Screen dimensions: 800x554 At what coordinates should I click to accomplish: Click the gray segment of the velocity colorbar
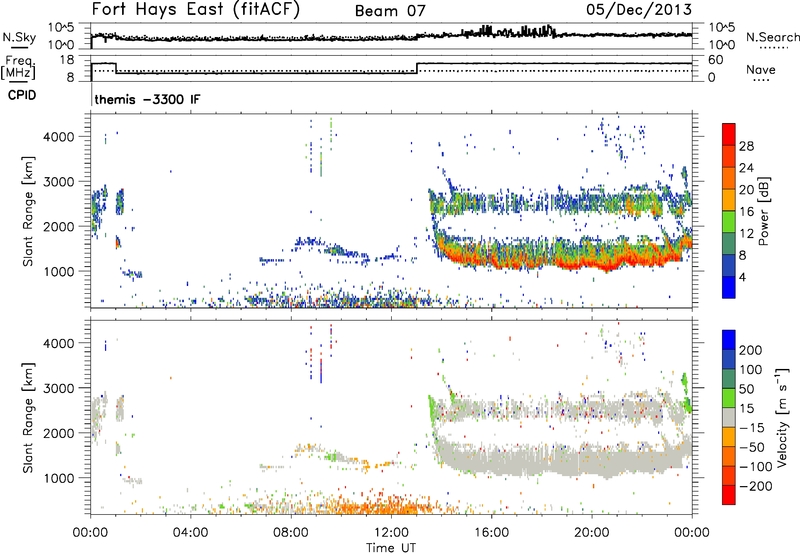729,417
